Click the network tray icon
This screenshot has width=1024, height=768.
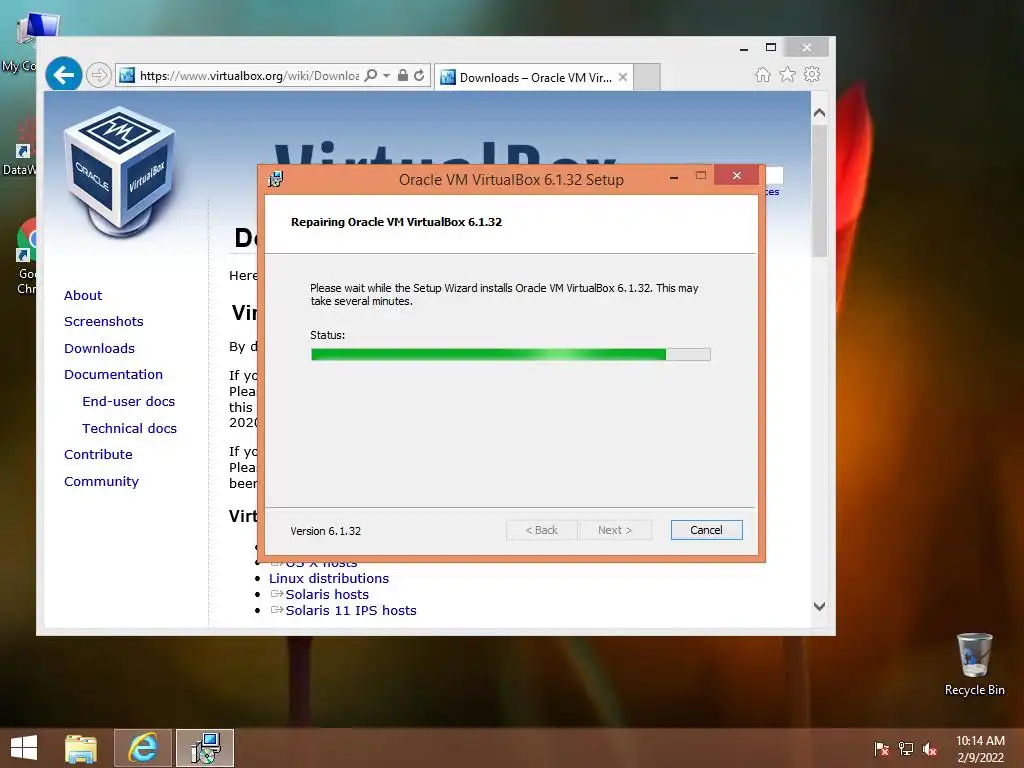905,749
